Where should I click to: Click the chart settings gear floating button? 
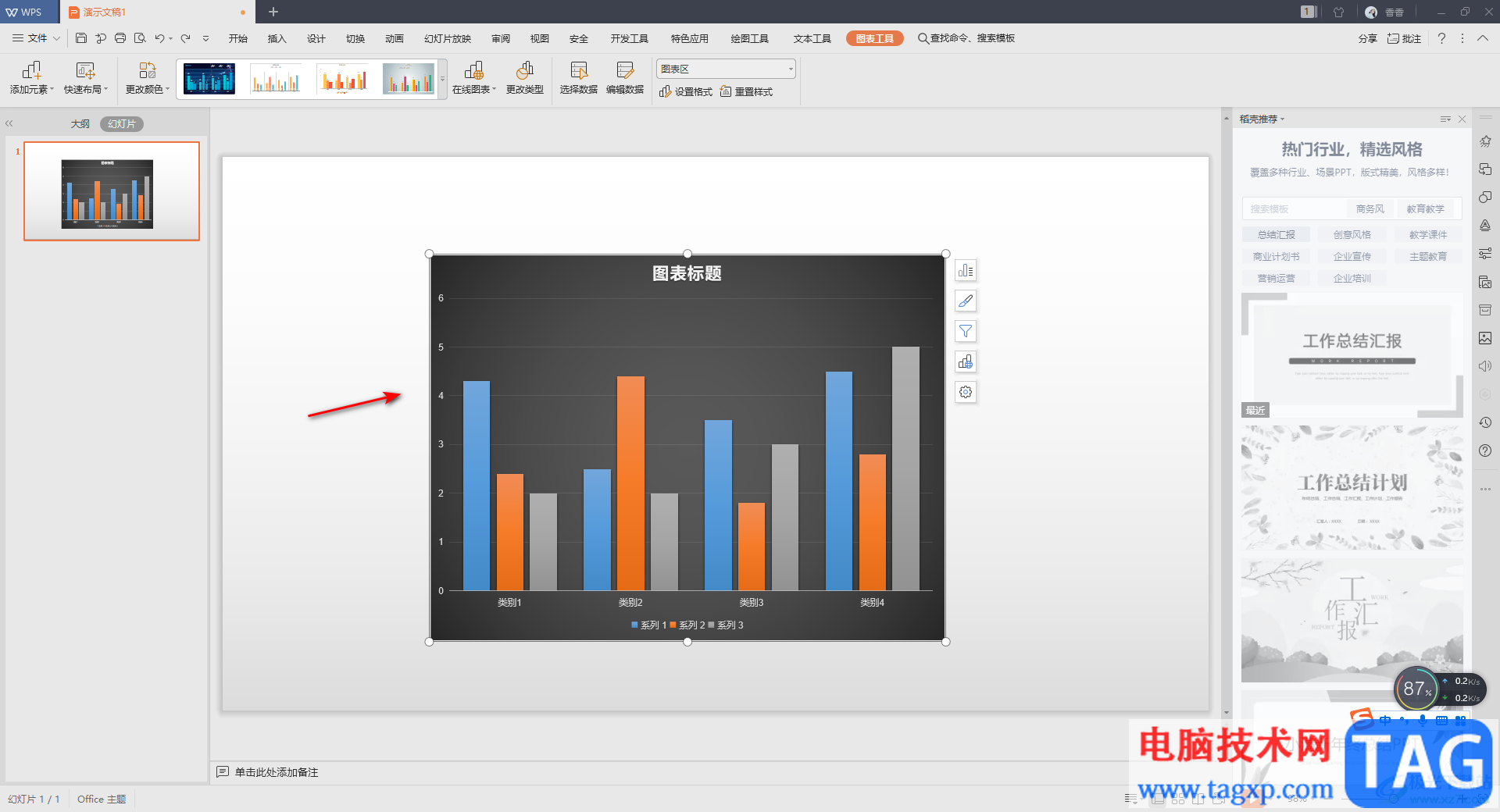pyautogui.click(x=966, y=392)
